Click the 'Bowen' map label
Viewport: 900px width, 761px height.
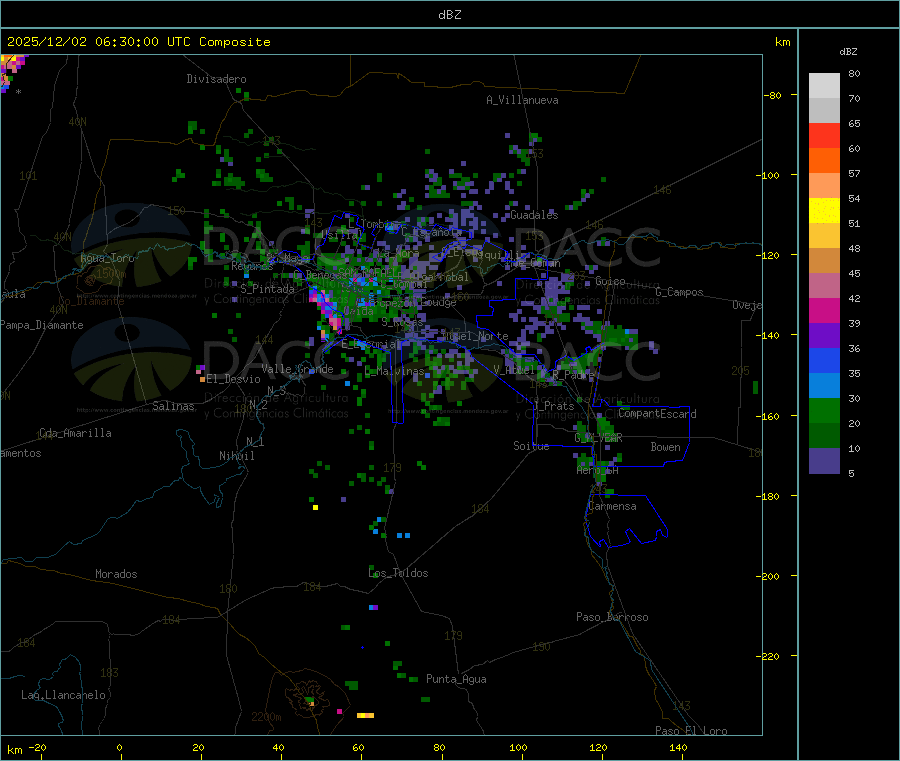[x=665, y=447]
